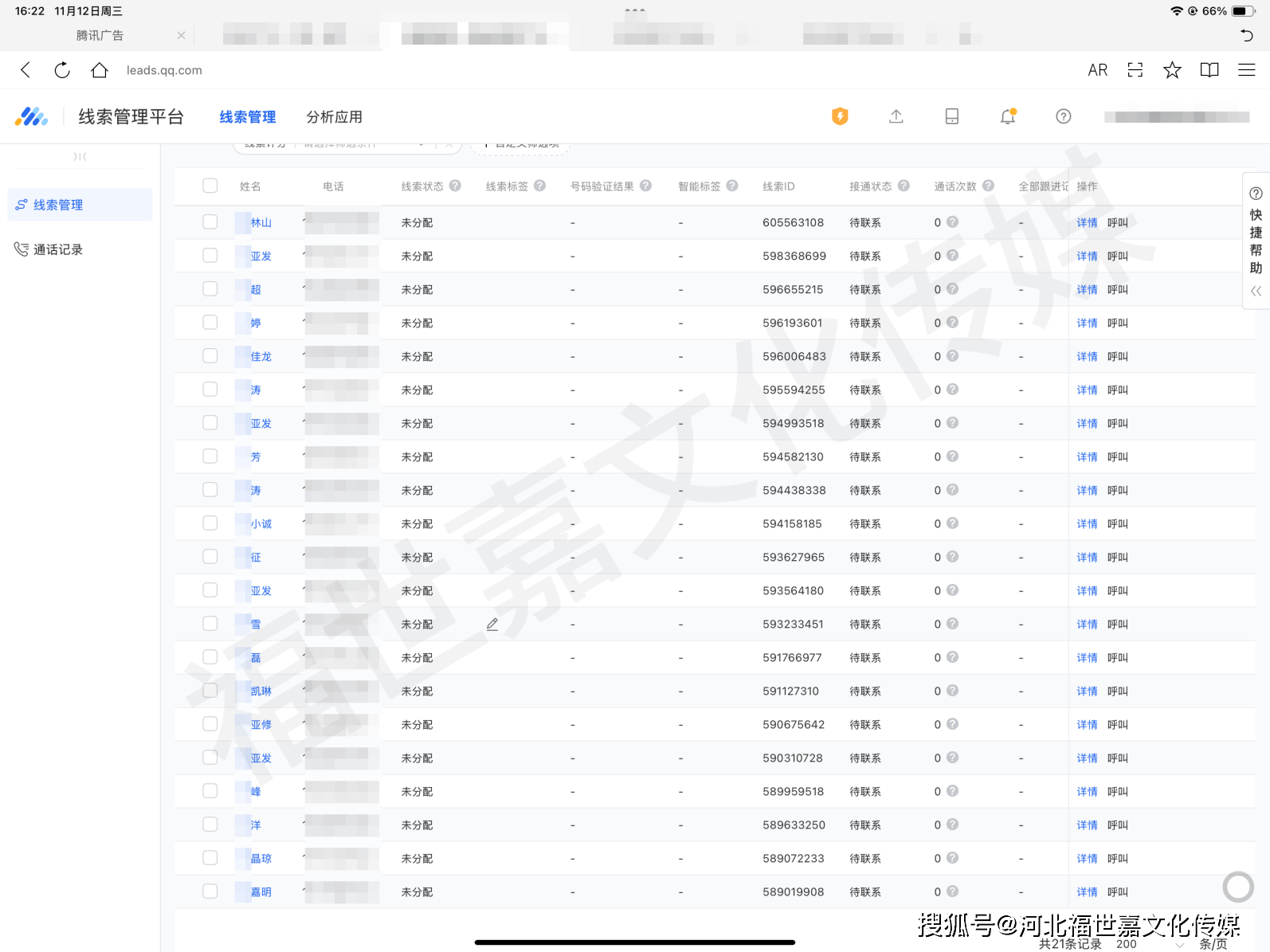
Task: Check the checkbox for row 林山
Action: click(210, 222)
